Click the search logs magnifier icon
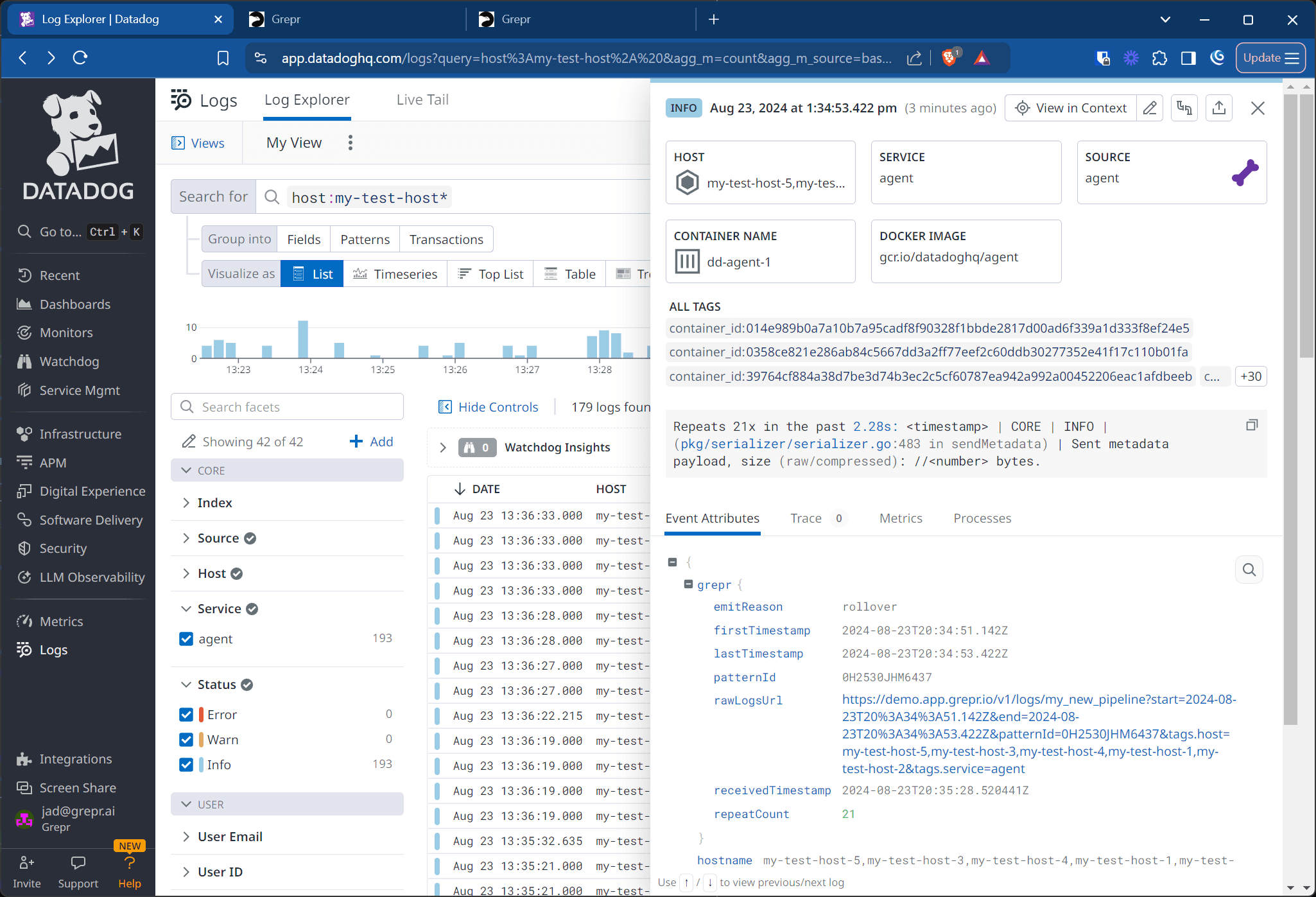Viewport: 1316px width, 897px height. (271, 197)
